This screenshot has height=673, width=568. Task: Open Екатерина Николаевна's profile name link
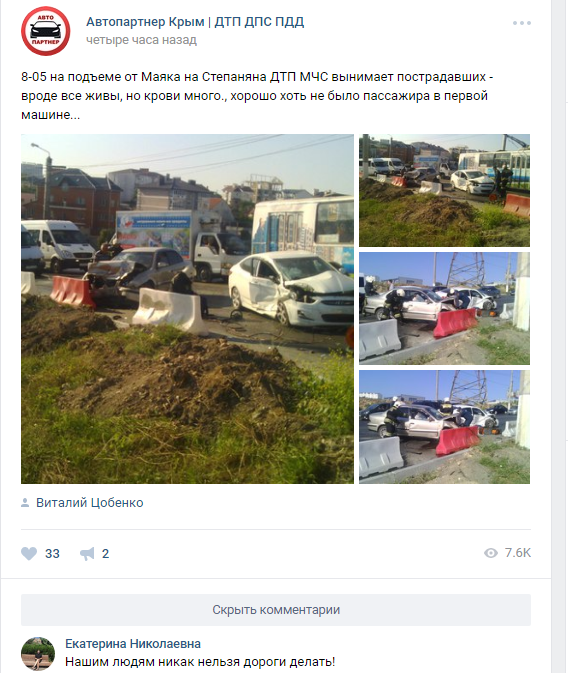[x=133, y=644]
